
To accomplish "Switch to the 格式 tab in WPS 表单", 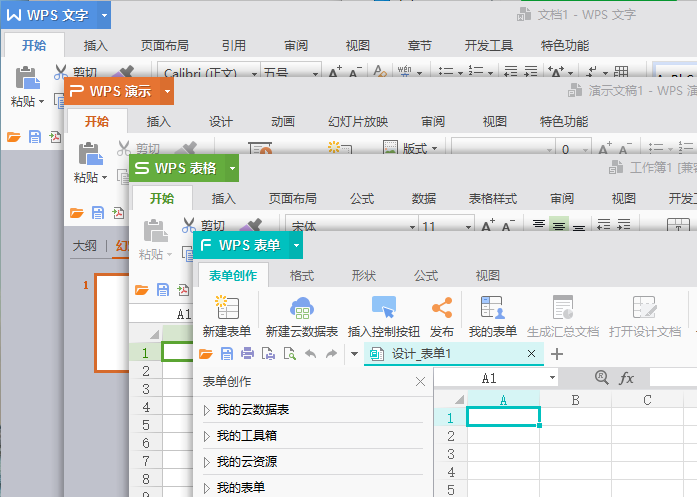I will (301, 275).
